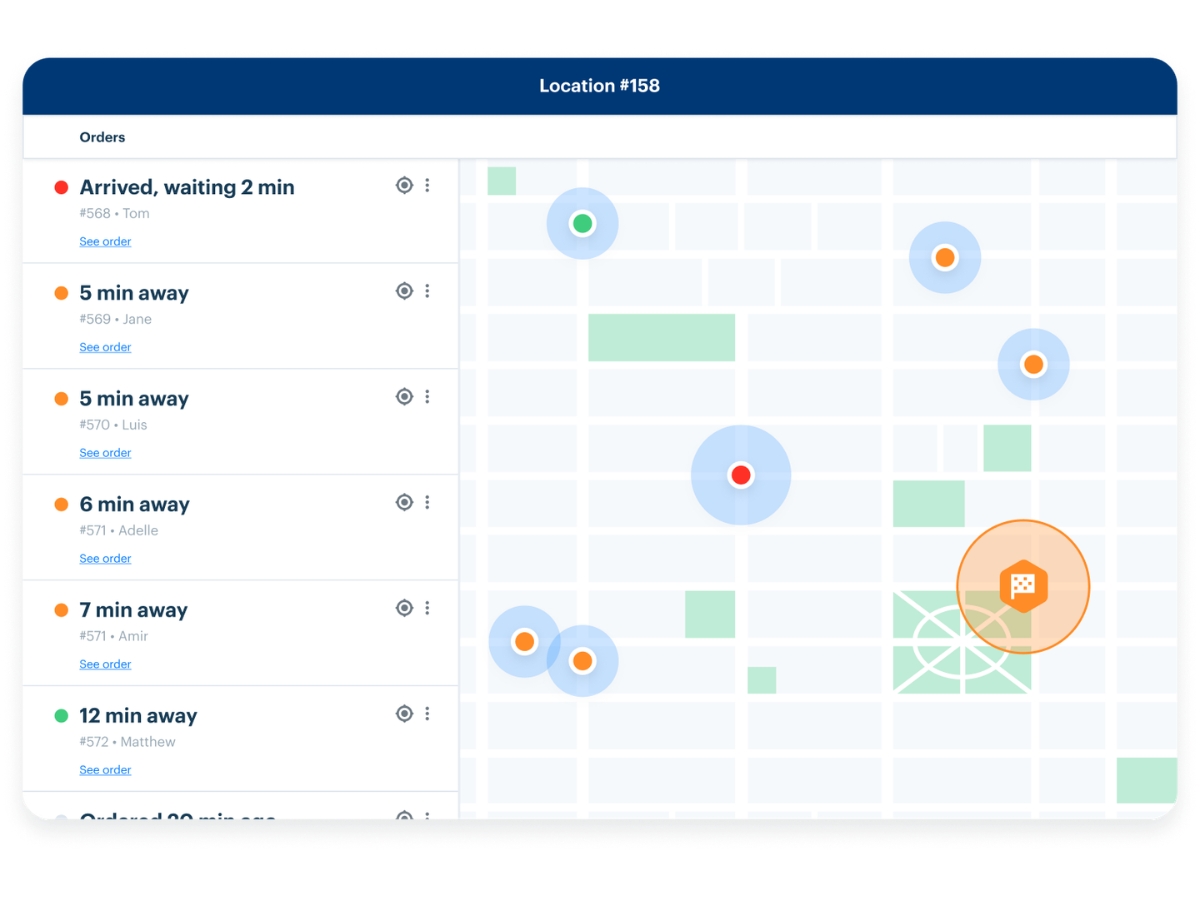This screenshot has height=900, width=1200.
Task: Click the "6 min away" heading
Action: 134,505
